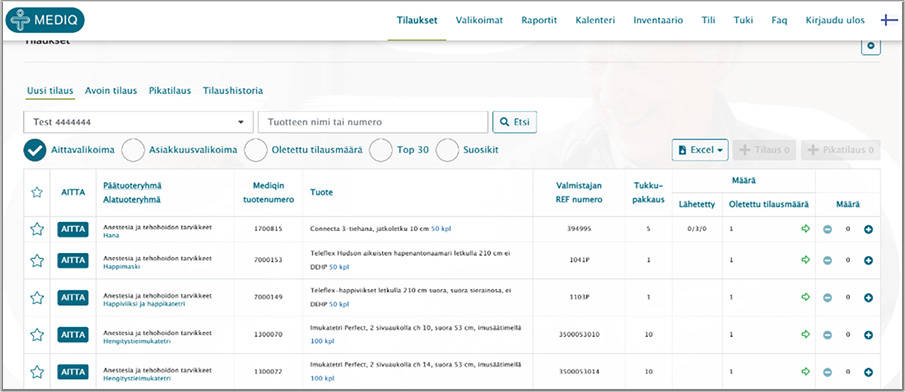
Task: Click the Tilaus 0 button
Action: point(765,150)
